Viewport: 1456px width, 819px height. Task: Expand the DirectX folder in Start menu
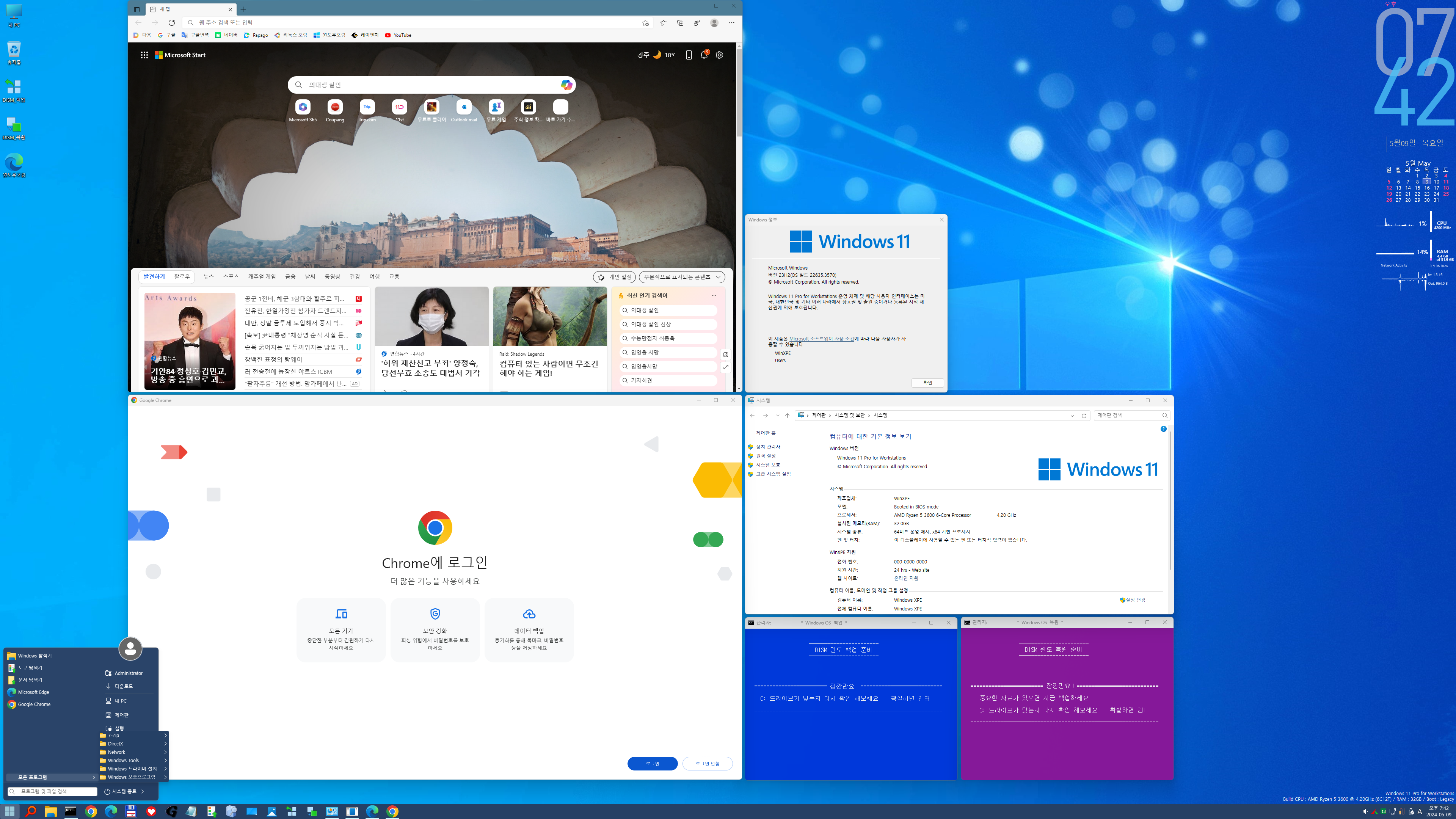[133, 744]
